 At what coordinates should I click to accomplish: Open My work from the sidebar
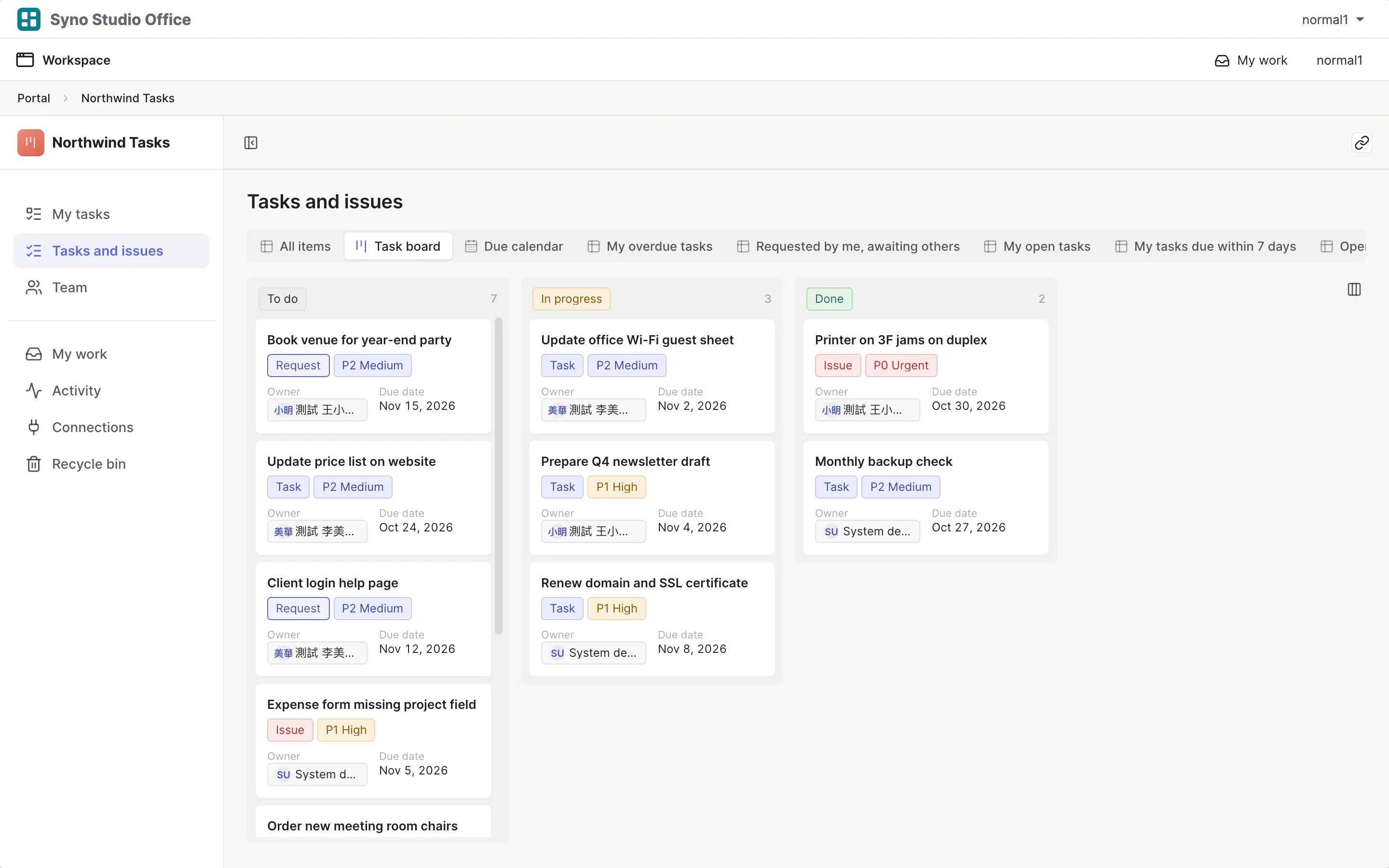pos(111,354)
